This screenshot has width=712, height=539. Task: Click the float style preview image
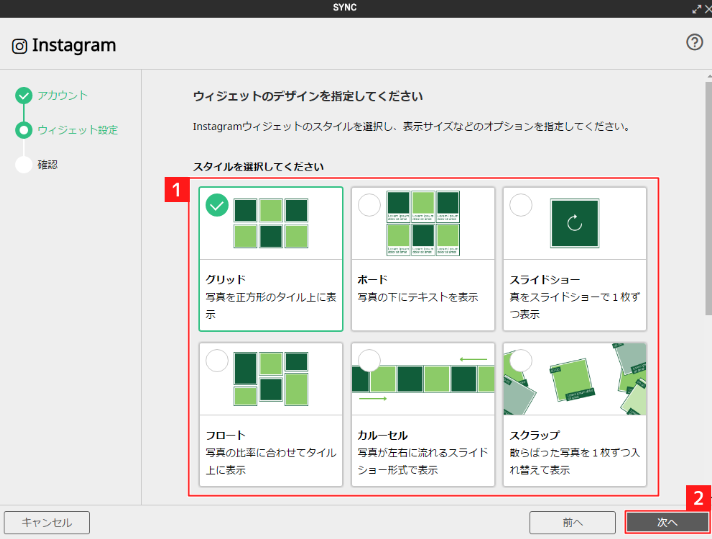(270, 378)
